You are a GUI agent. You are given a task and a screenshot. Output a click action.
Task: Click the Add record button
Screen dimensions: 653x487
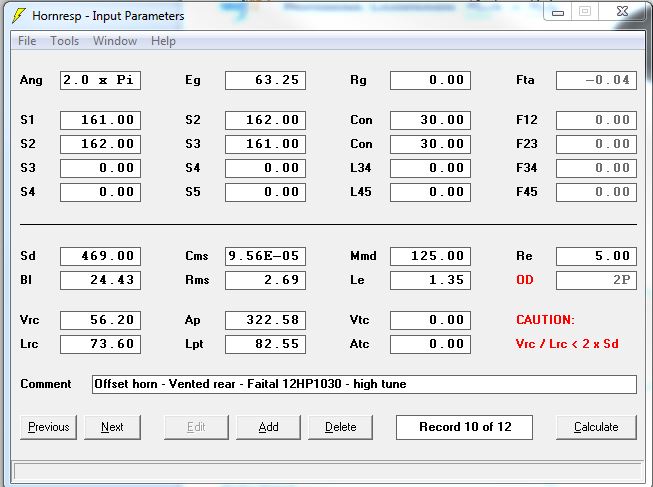click(268, 427)
